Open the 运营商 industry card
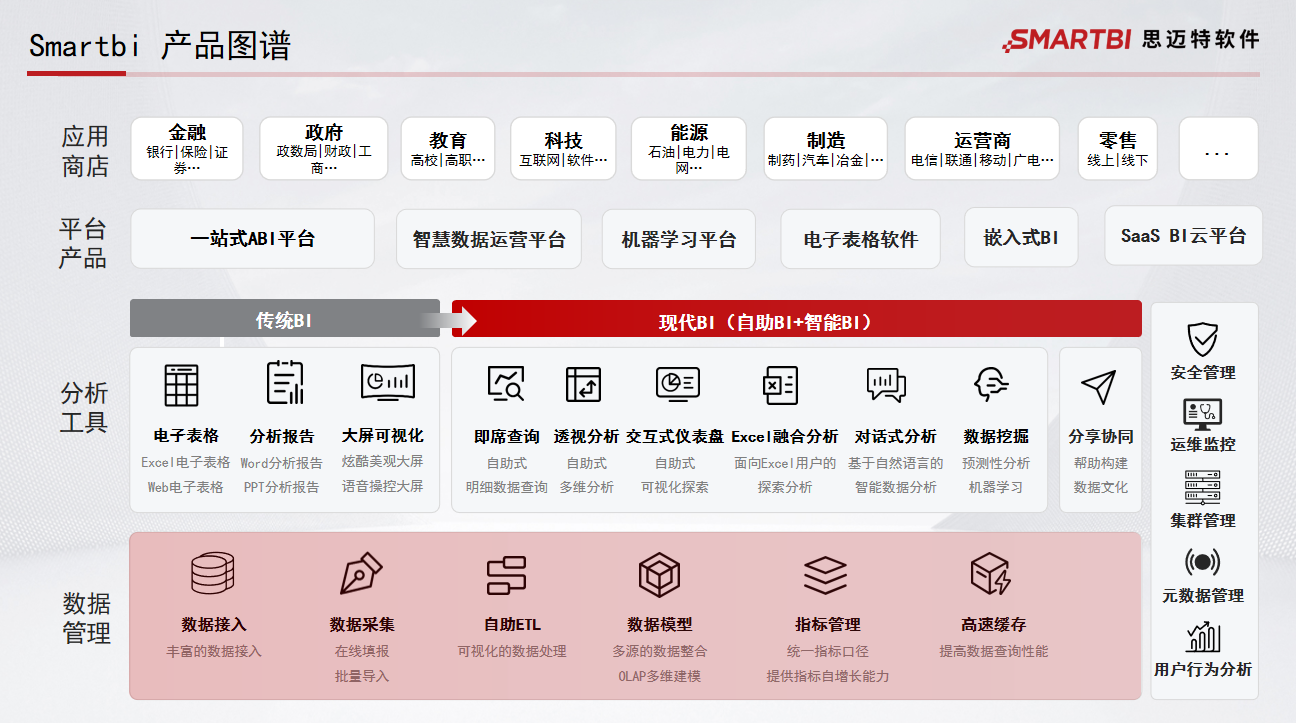The height and width of the screenshot is (723, 1296). click(982, 149)
